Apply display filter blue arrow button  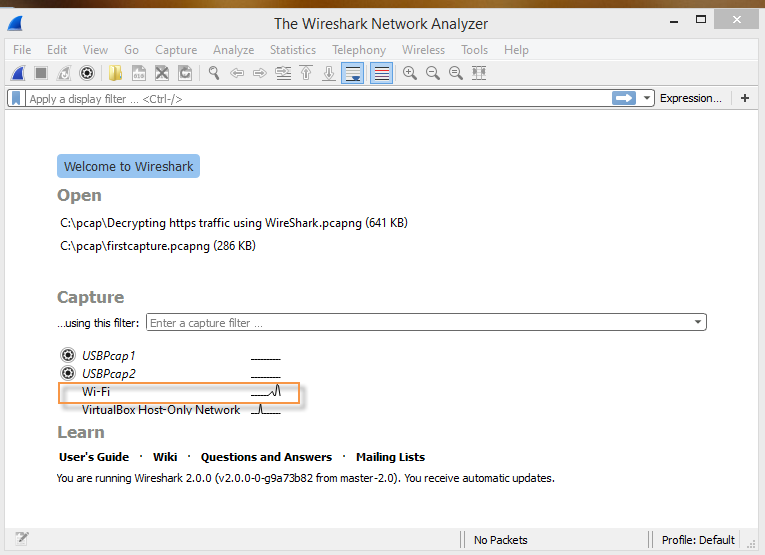(x=624, y=99)
